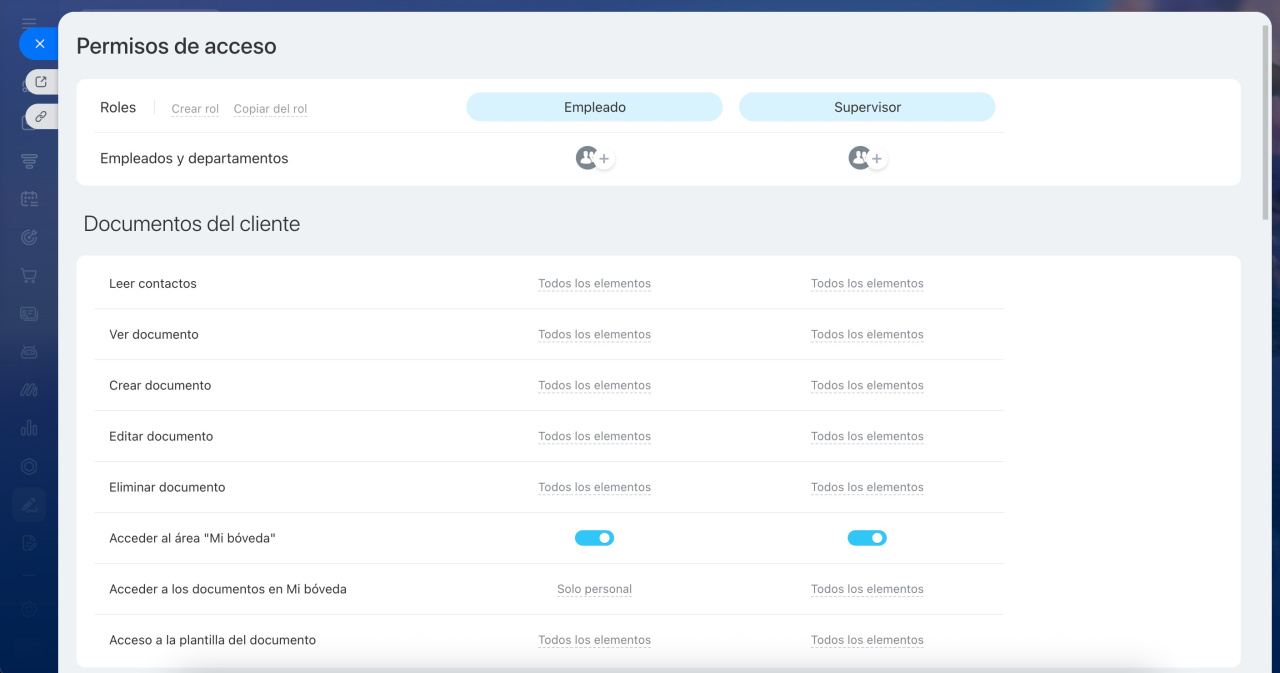Close the access permissions side panel
Image resolution: width=1280 pixels, height=673 pixels.
coord(39,44)
